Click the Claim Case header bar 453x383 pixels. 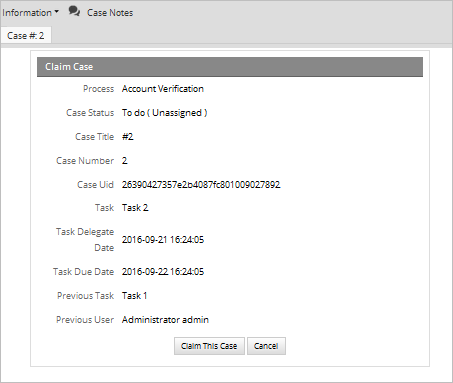click(230, 67)
